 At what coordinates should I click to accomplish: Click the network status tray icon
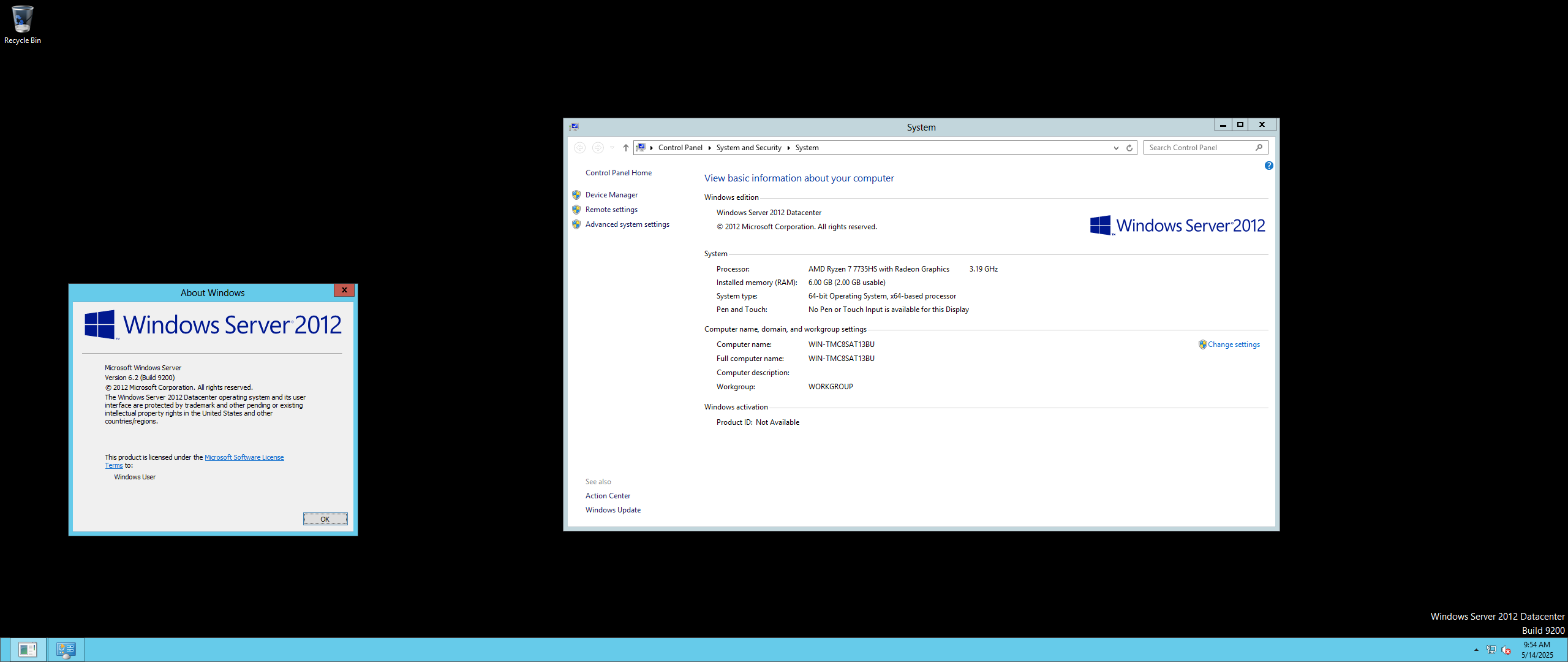coord(1491,650)
